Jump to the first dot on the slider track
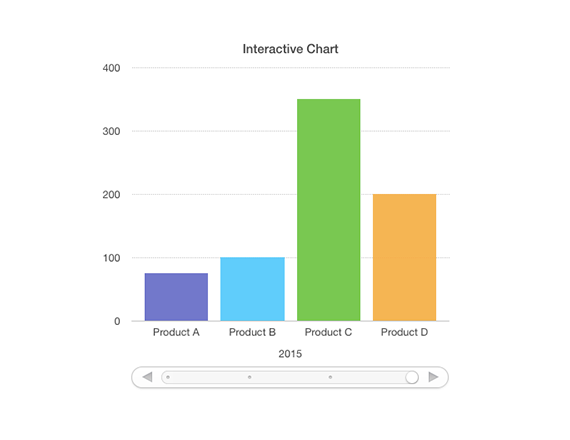The width and height of the screenshot is (570, 440). (168, 377)
